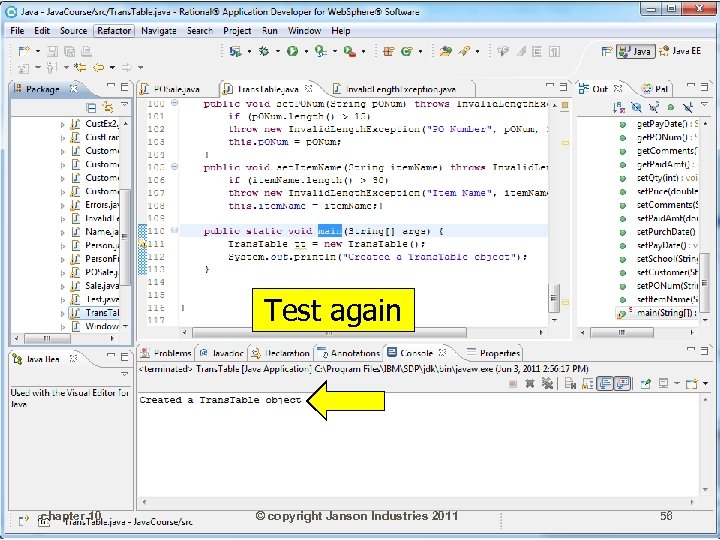Click the editor horizontal scrollbar
Viewport: 720px width, 540px height.
(329, 332)
